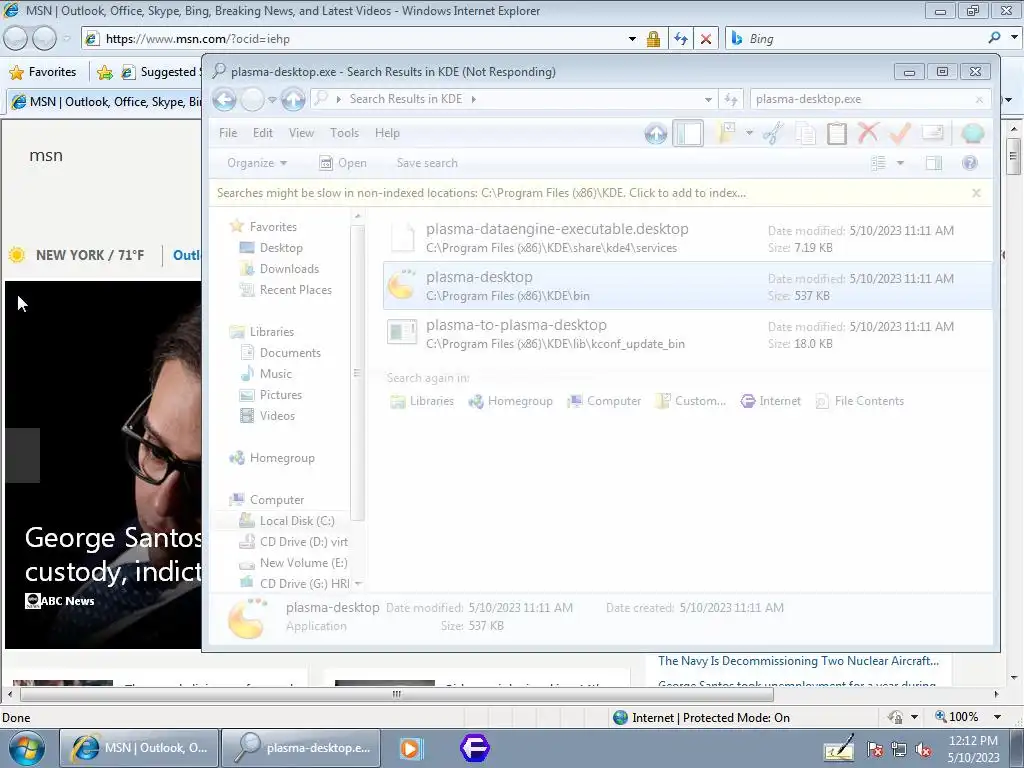The width and height of the screenshot is (1024, 768).
Task: Click the change view icon in Explorer
Action: (x=879, y=163)
